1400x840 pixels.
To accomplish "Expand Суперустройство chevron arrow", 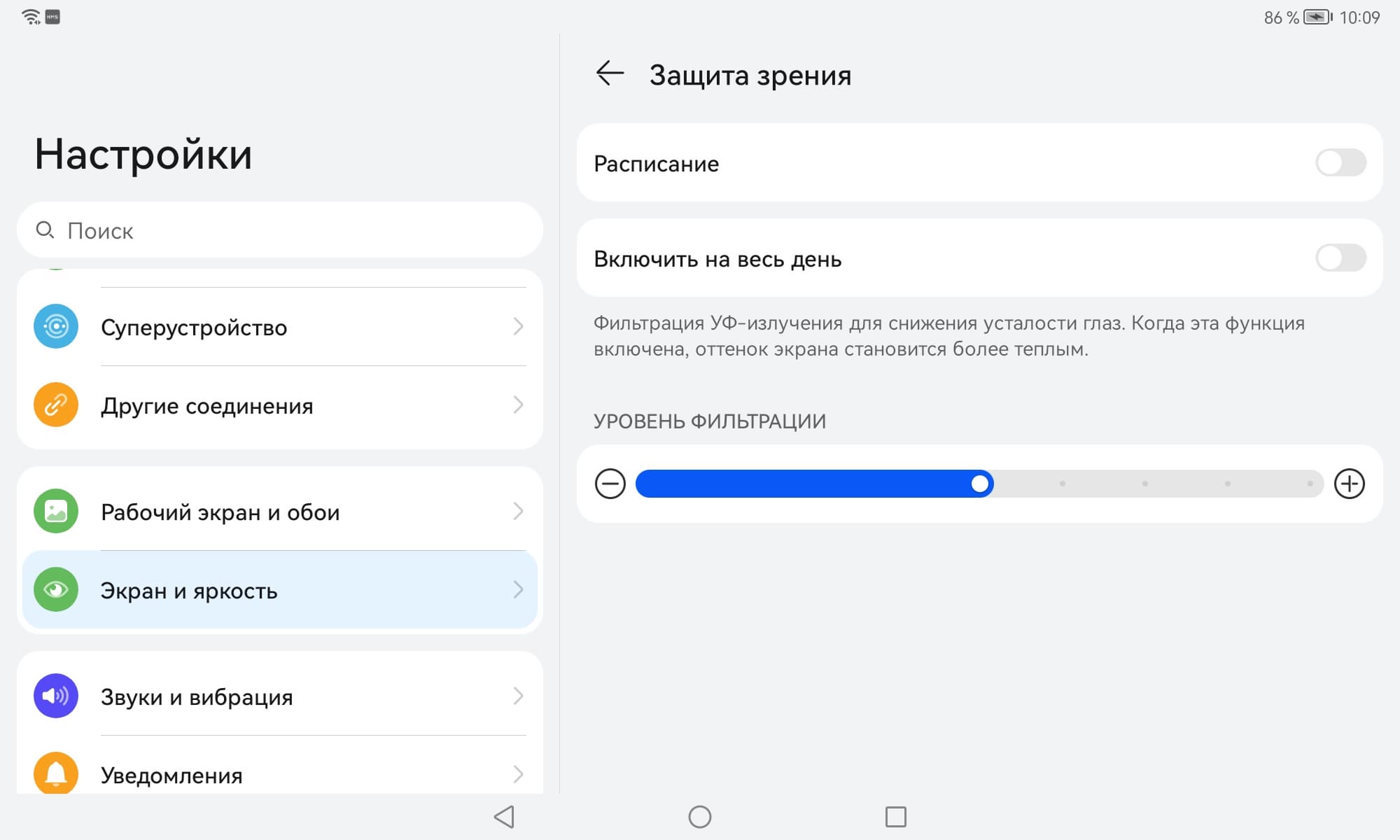I will click(x=518, y=326).
